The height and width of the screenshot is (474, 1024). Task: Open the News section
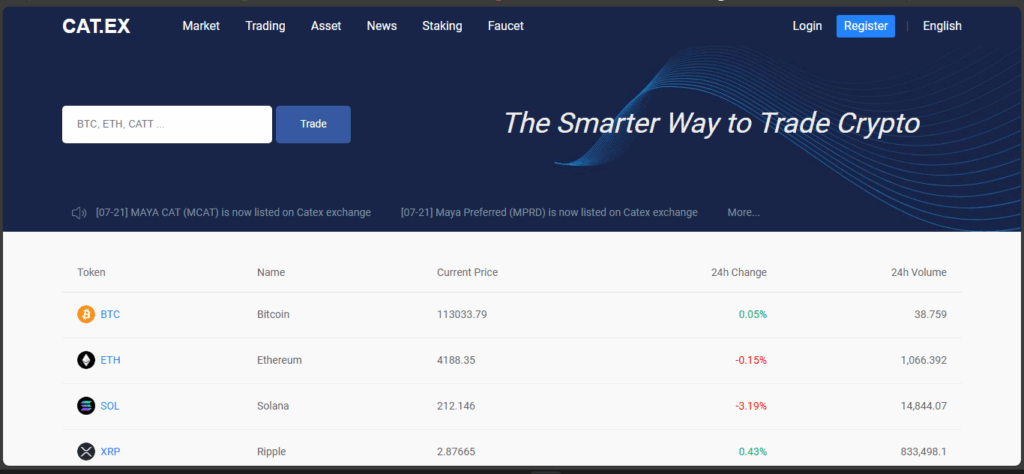[x=381, y=26]
